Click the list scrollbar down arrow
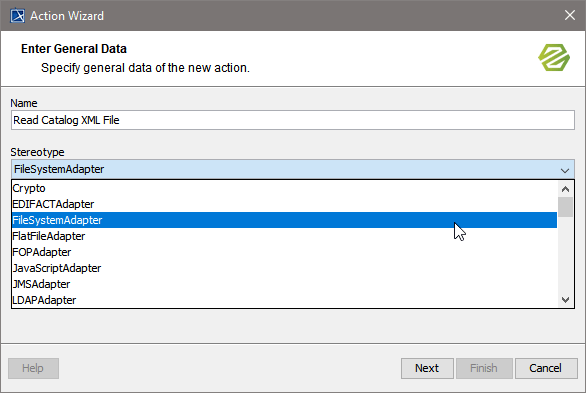586x393 pixels. tap(565, 300)
